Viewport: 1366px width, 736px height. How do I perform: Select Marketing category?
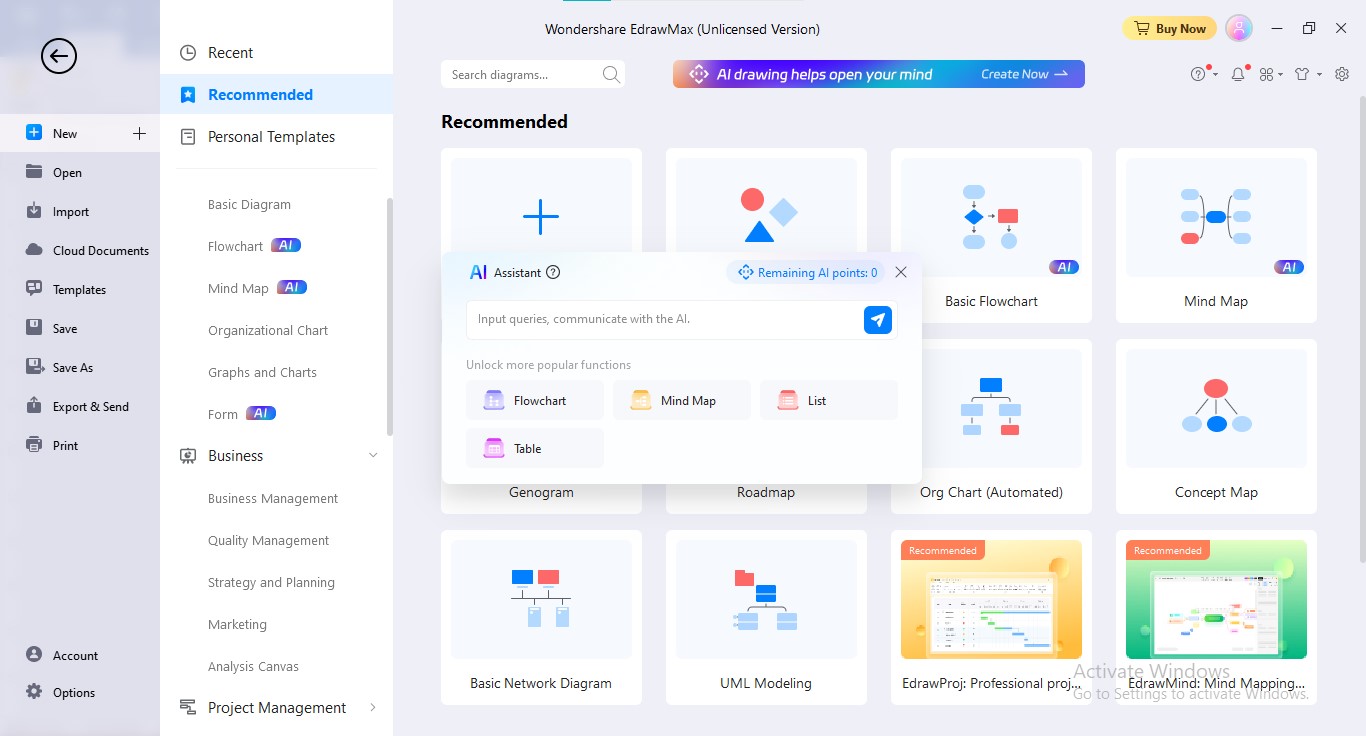pos(237,624)
